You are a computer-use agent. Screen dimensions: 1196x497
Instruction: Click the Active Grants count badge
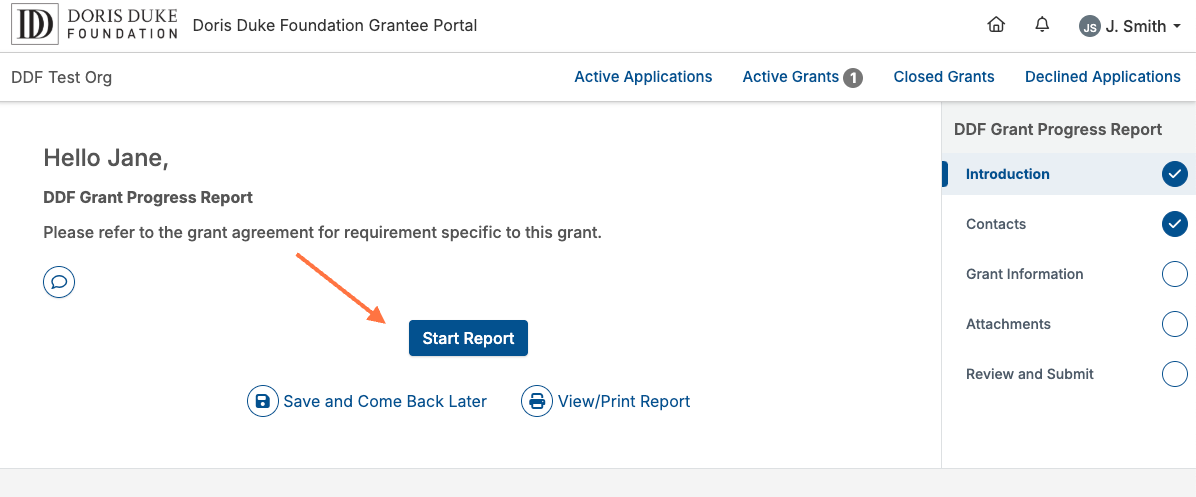click(x=853, y=78)
